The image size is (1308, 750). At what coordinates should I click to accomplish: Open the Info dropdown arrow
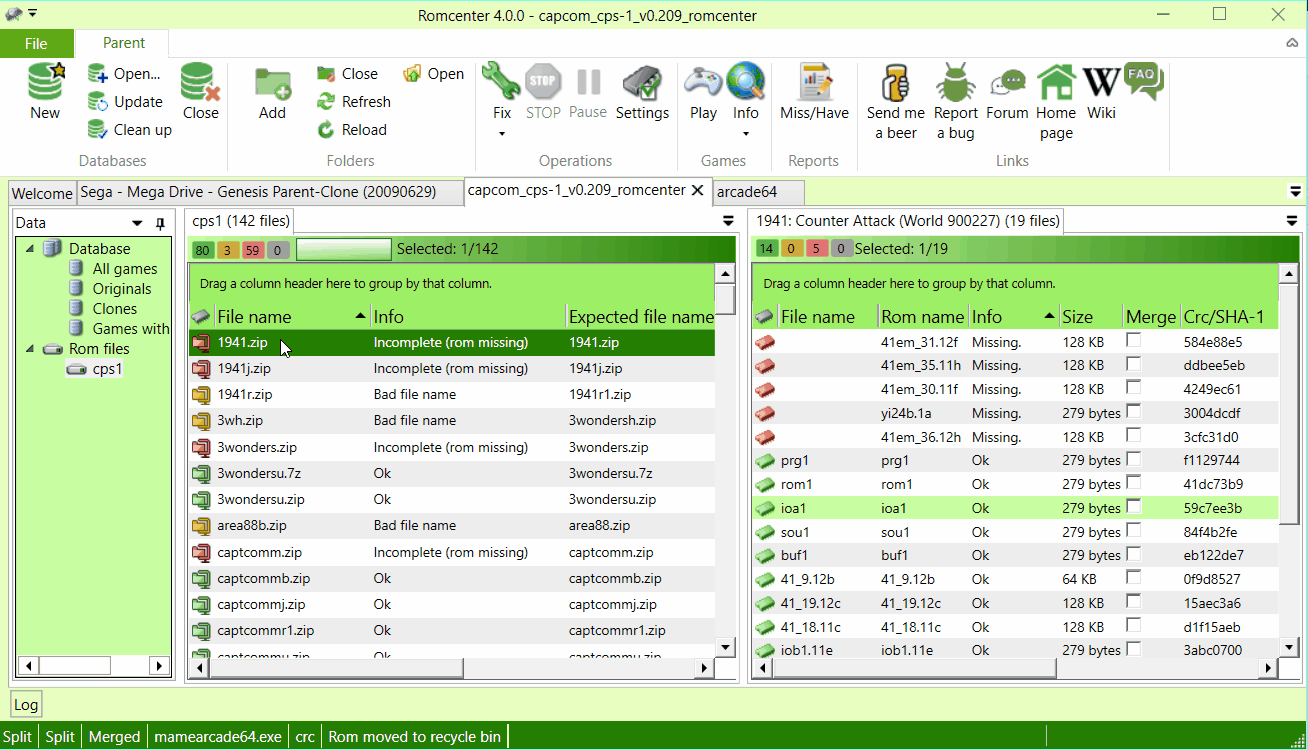[746, 134]
